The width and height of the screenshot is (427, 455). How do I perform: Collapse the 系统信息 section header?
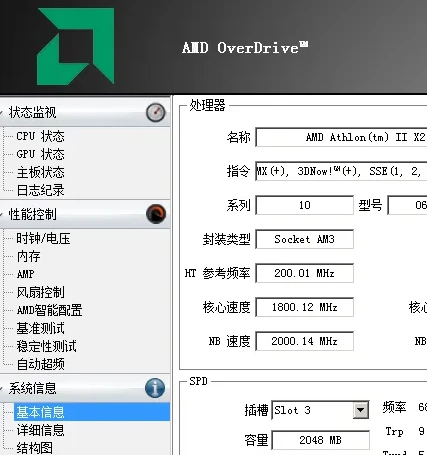coord(85,388)
